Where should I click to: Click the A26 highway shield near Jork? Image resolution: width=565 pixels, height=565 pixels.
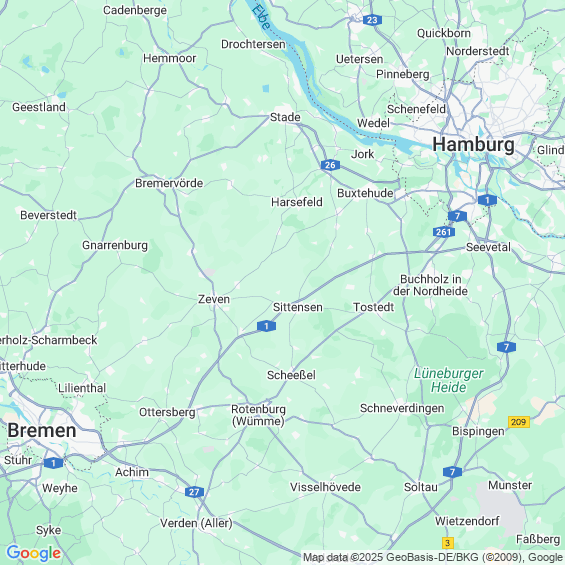click(330, 165)
